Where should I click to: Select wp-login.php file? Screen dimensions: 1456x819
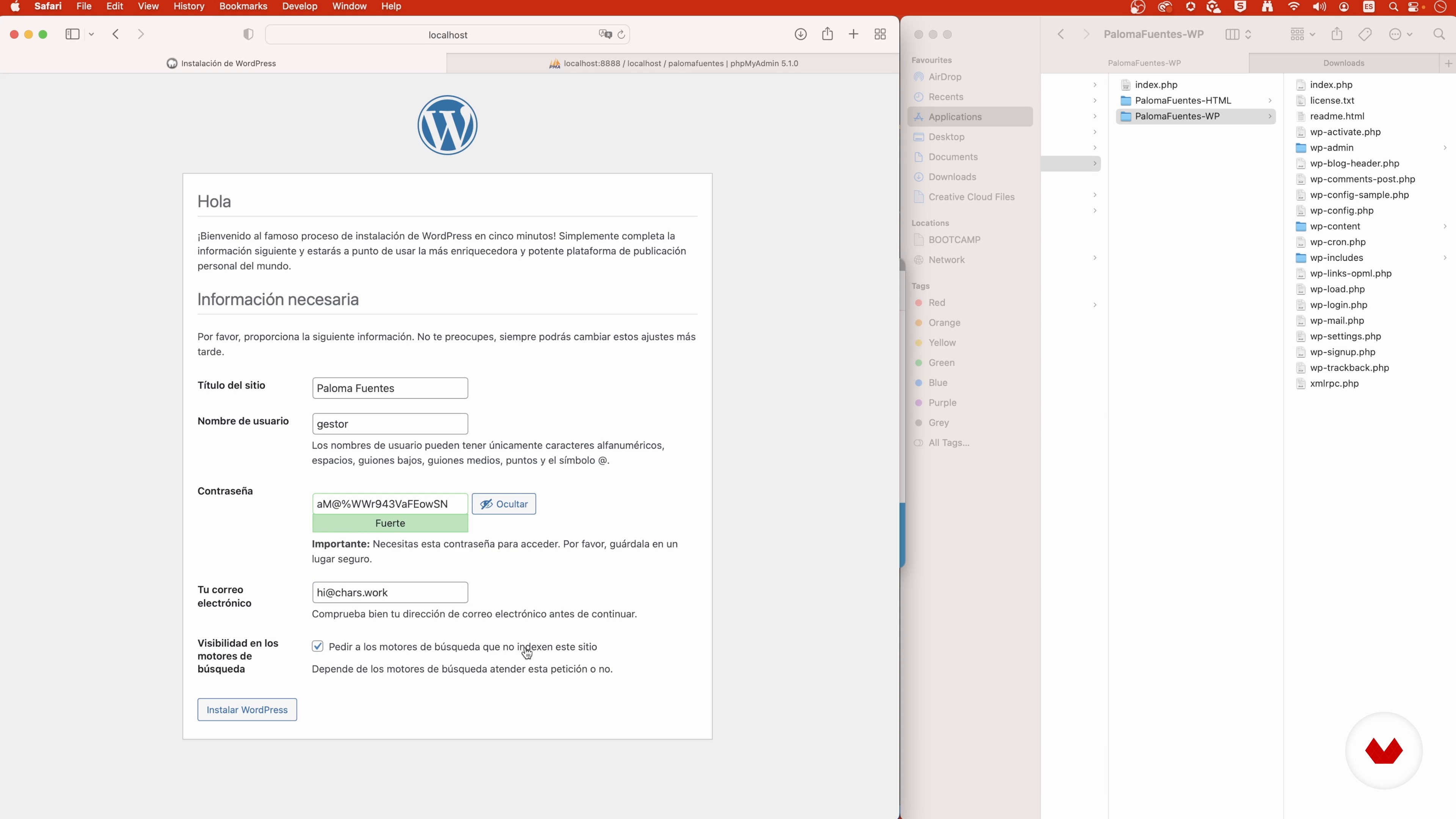coord(1338,305)
